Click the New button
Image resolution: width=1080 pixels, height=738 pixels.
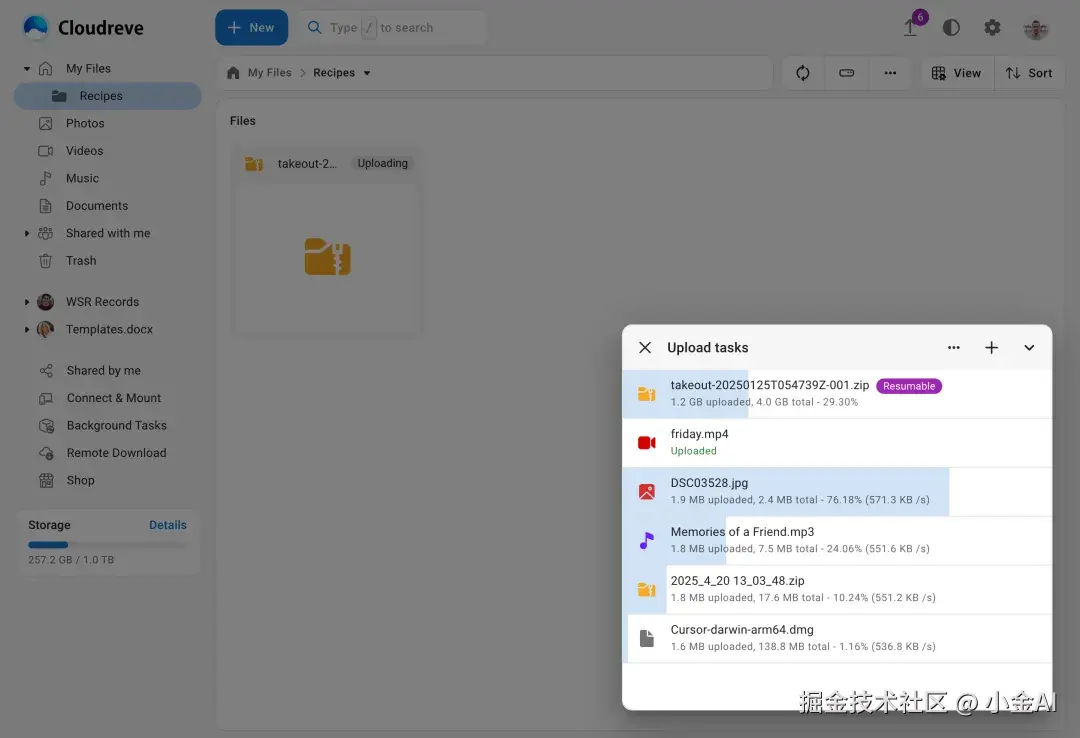click(x=251, y=28)
